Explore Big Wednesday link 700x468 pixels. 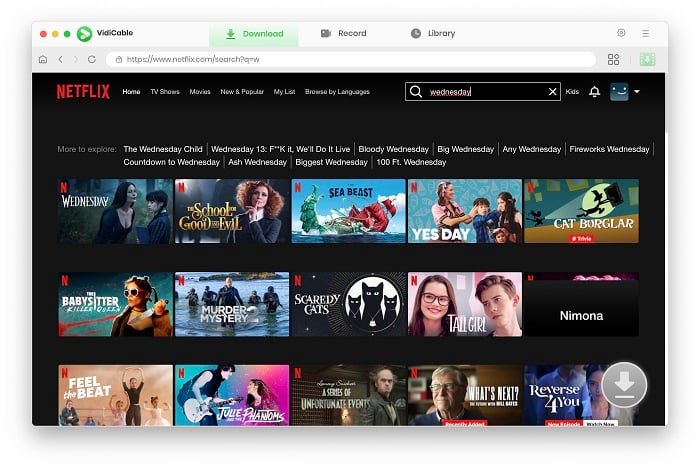click(465, 149)
